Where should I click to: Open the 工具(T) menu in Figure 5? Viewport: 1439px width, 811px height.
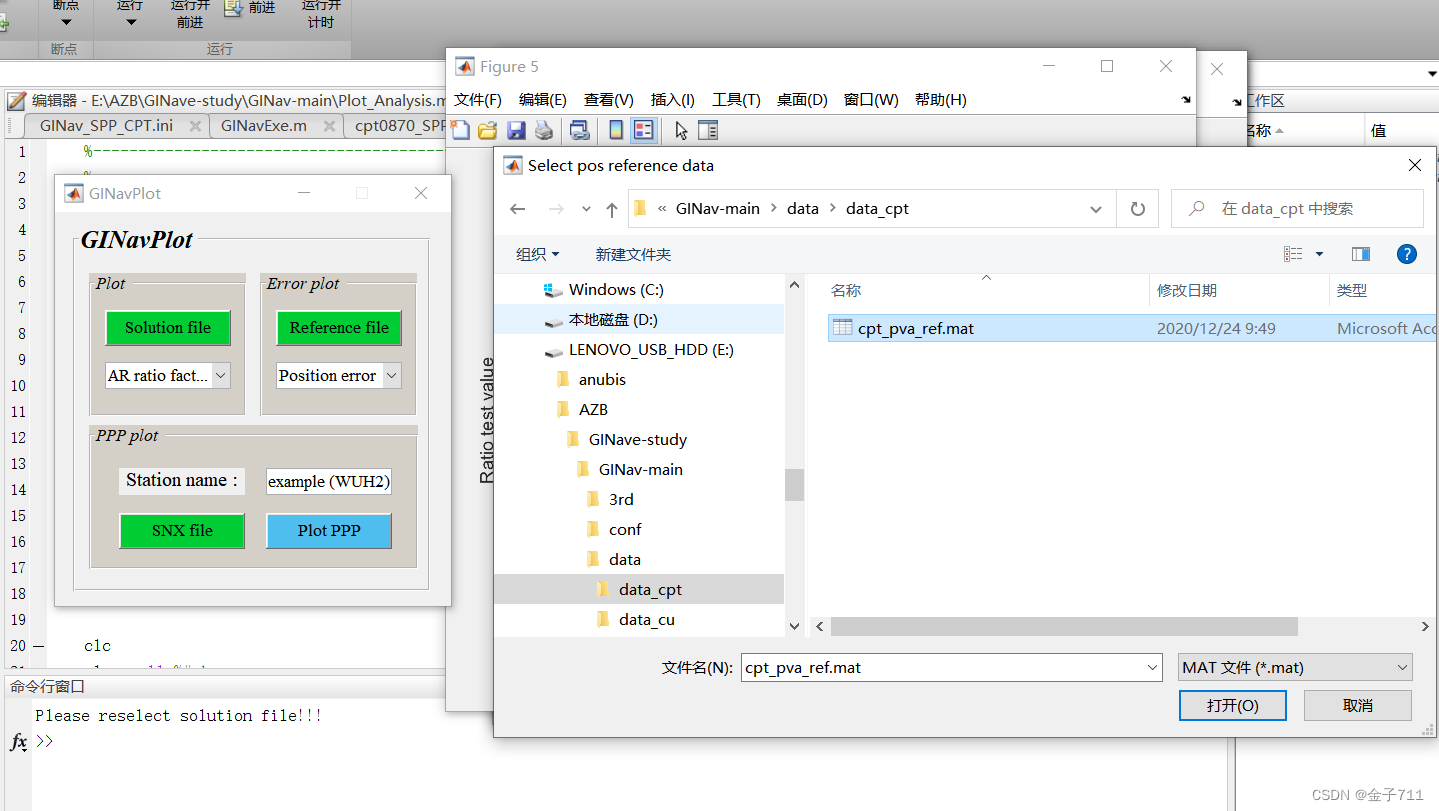tap(735, 99)
